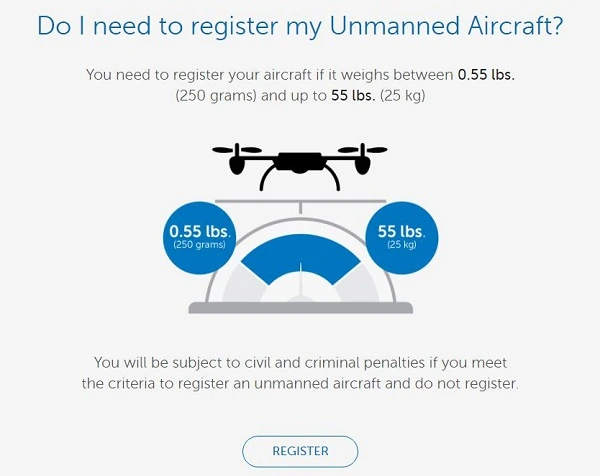The height and width of the screenshot is (476, 600).
Task: Click the "Do I need to register" heading
Action: click(300, 26)
